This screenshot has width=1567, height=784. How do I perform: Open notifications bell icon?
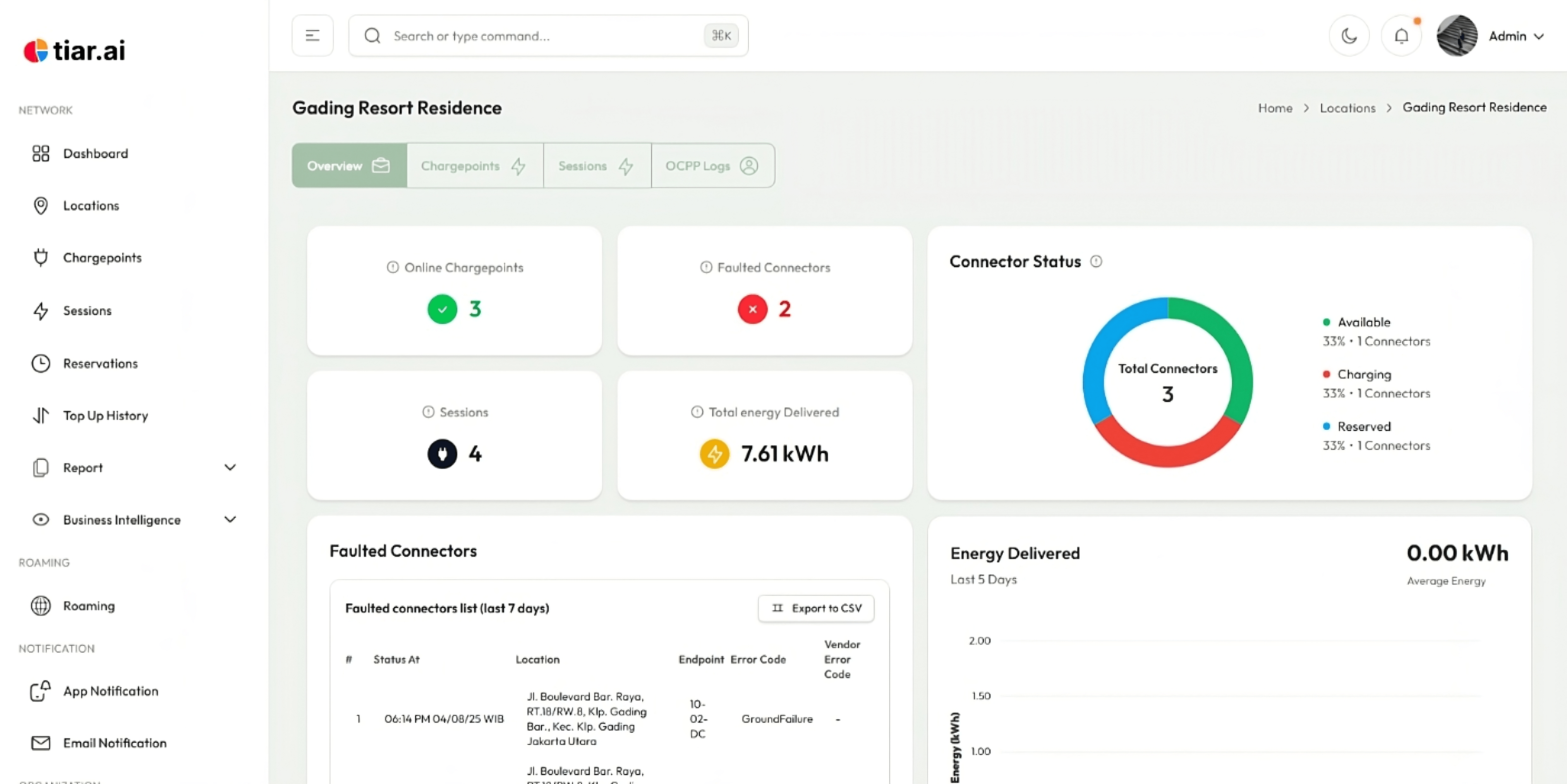click(x=1401, y=36)
